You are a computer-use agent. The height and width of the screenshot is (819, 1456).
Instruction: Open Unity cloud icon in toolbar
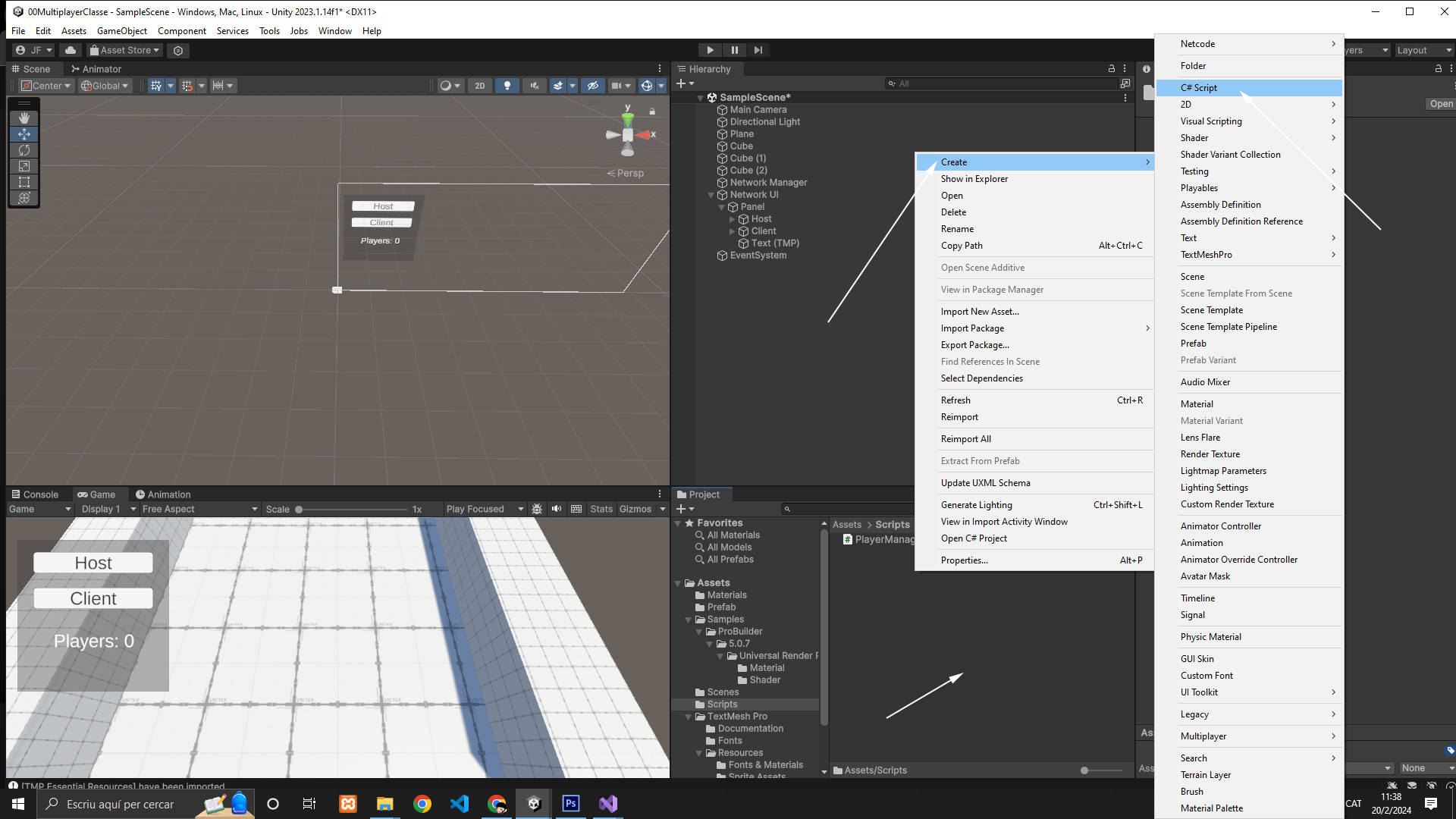pyautogui.click(x=71, y=50)
